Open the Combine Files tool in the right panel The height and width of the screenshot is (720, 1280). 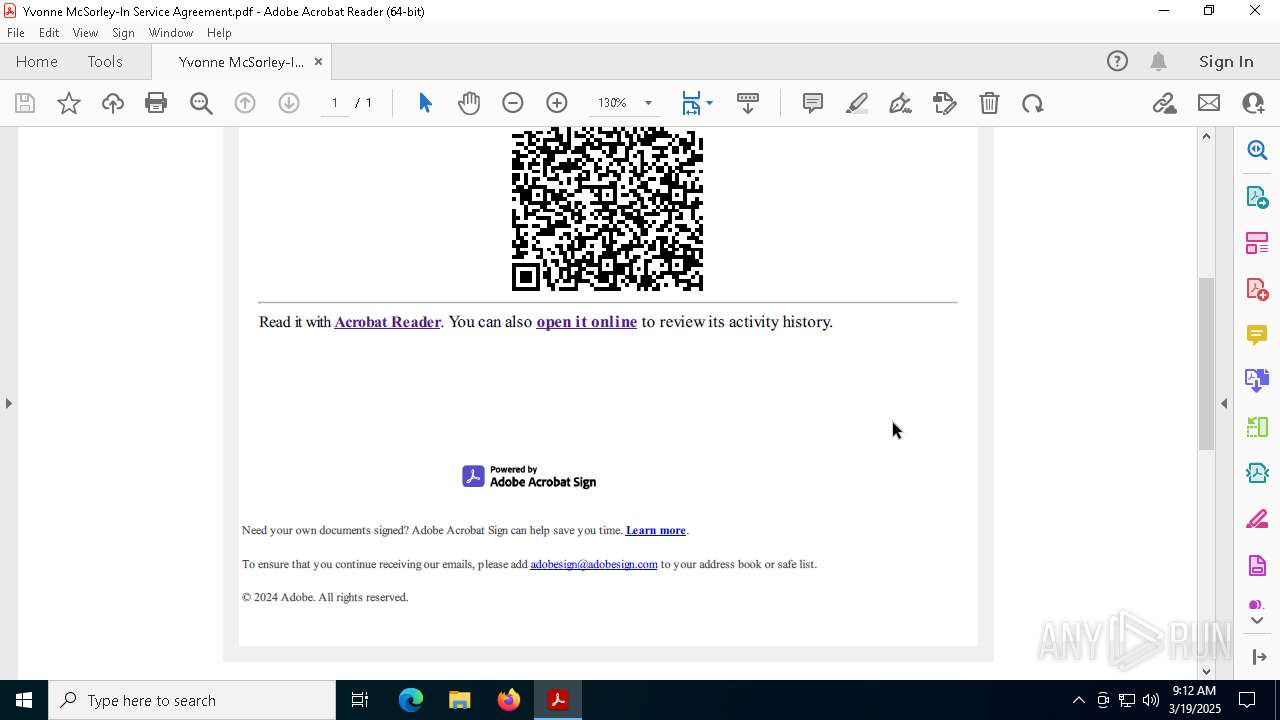pyautogui.click(x=1257, y=381)
